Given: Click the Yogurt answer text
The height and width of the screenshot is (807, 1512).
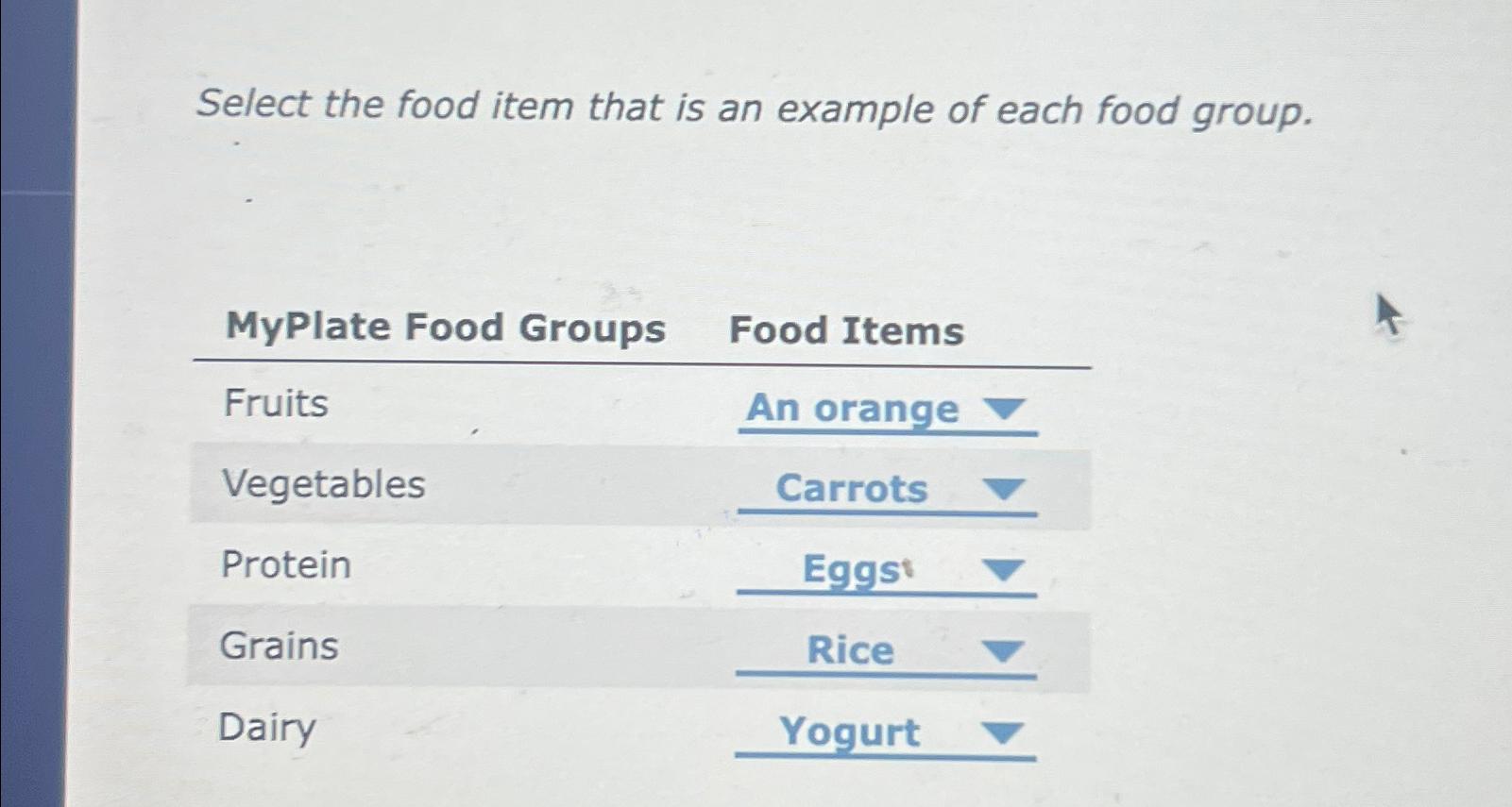Looking at the screenshot, I should tap(848, 733).
